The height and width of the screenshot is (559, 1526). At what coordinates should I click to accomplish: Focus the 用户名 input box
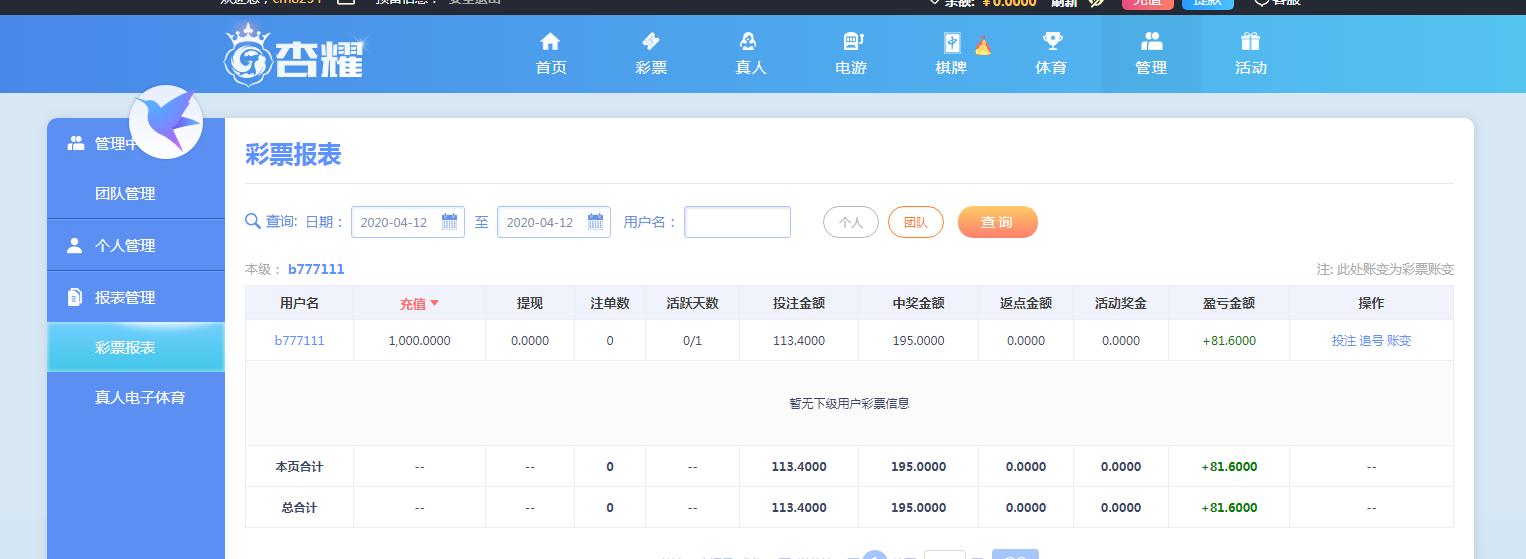(x=737, y=222)
